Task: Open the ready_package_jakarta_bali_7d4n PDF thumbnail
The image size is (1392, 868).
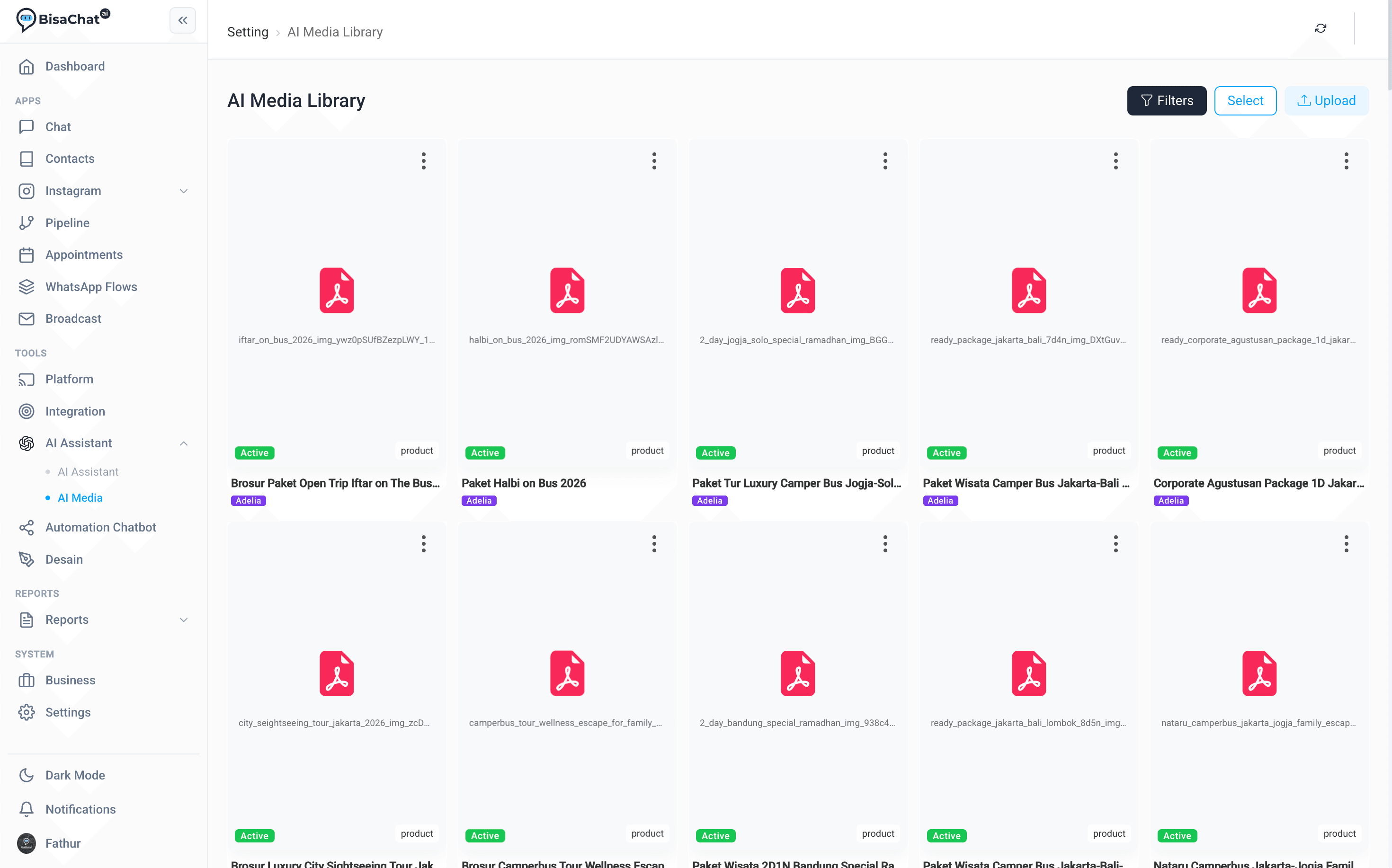Action: [x=1028, y=291]
